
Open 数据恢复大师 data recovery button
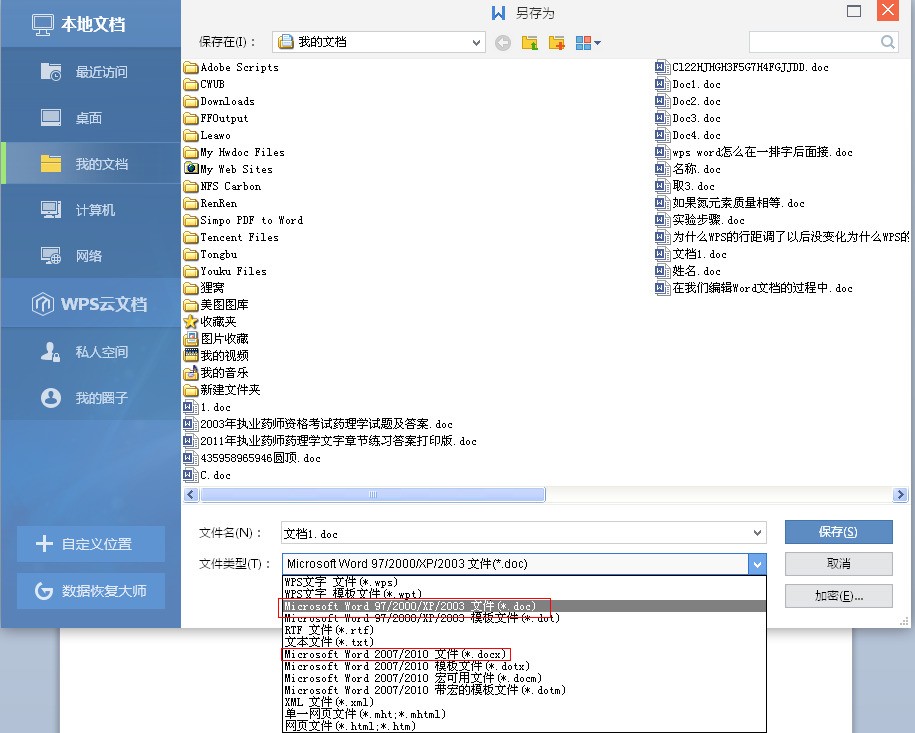click(91, 591)
